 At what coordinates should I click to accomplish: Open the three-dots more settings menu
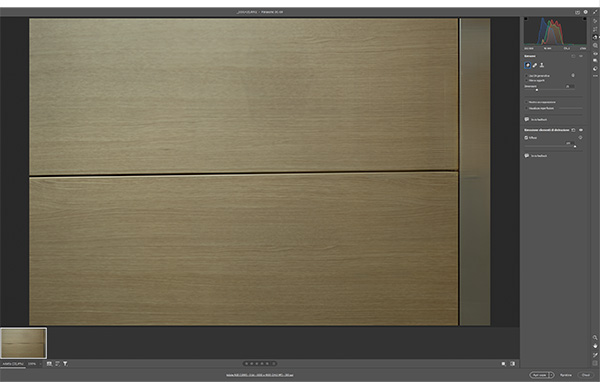[x=595, y=76]
